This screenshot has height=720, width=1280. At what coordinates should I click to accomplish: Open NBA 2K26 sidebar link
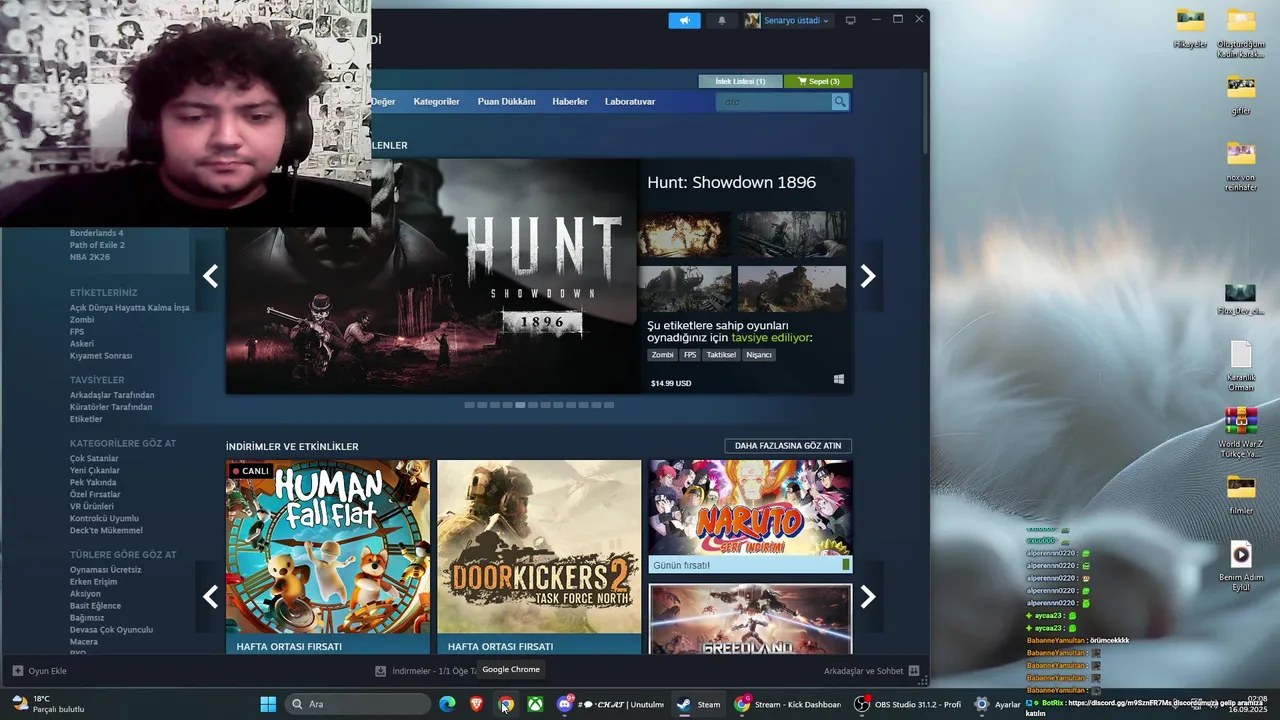90,257
